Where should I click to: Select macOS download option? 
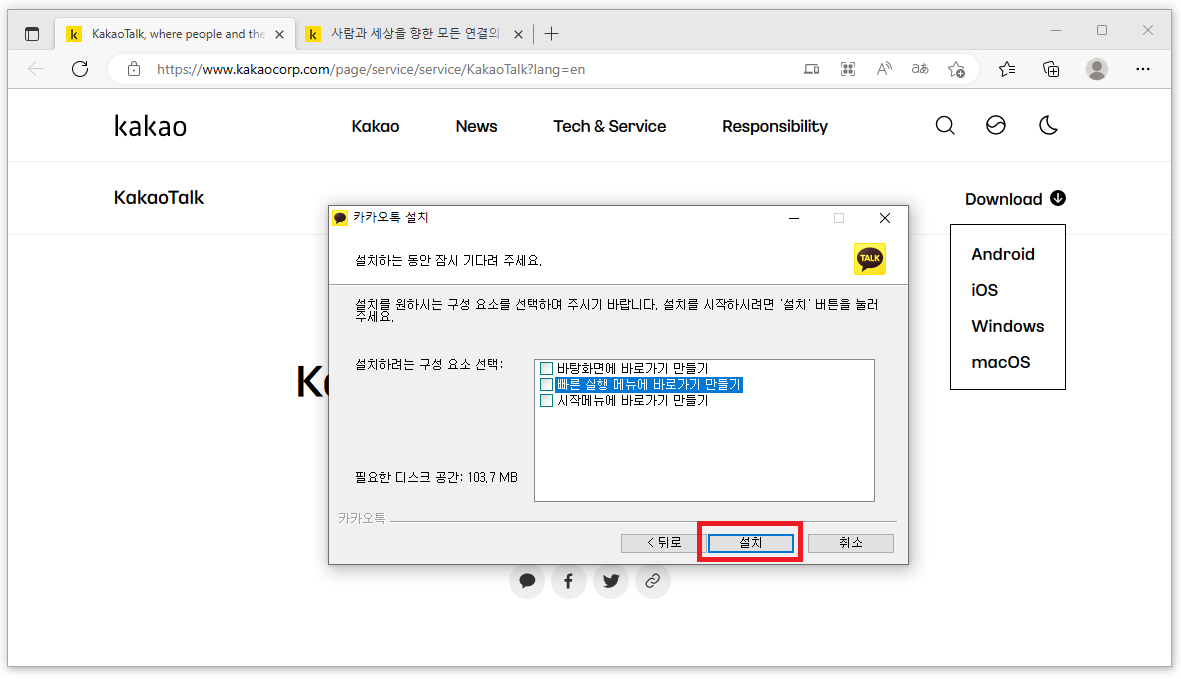coord(1000,363)
